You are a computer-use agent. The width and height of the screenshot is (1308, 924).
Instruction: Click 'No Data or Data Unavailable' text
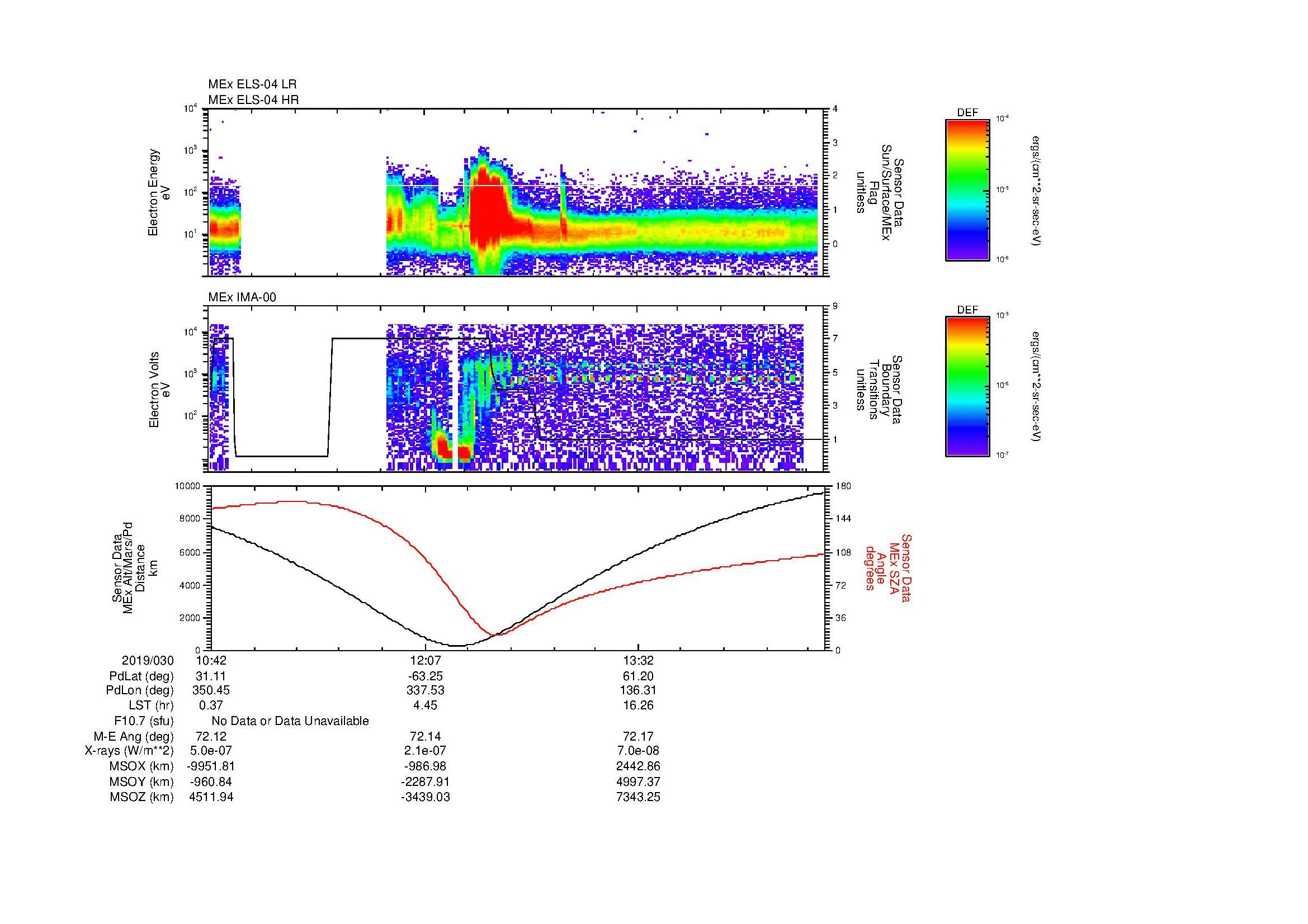click(290, 721)
